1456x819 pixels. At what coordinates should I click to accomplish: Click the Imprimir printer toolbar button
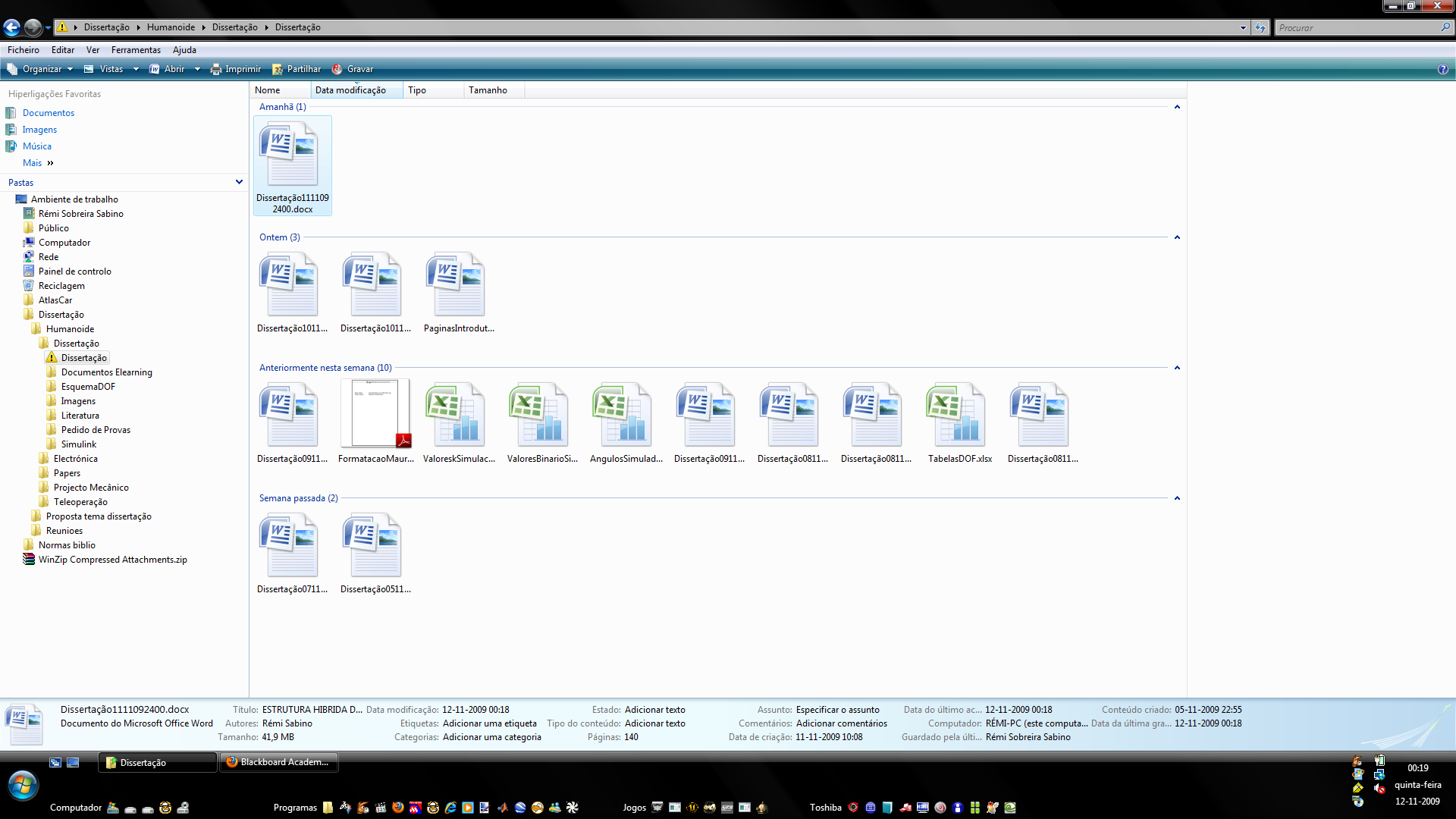pos(236,69)
